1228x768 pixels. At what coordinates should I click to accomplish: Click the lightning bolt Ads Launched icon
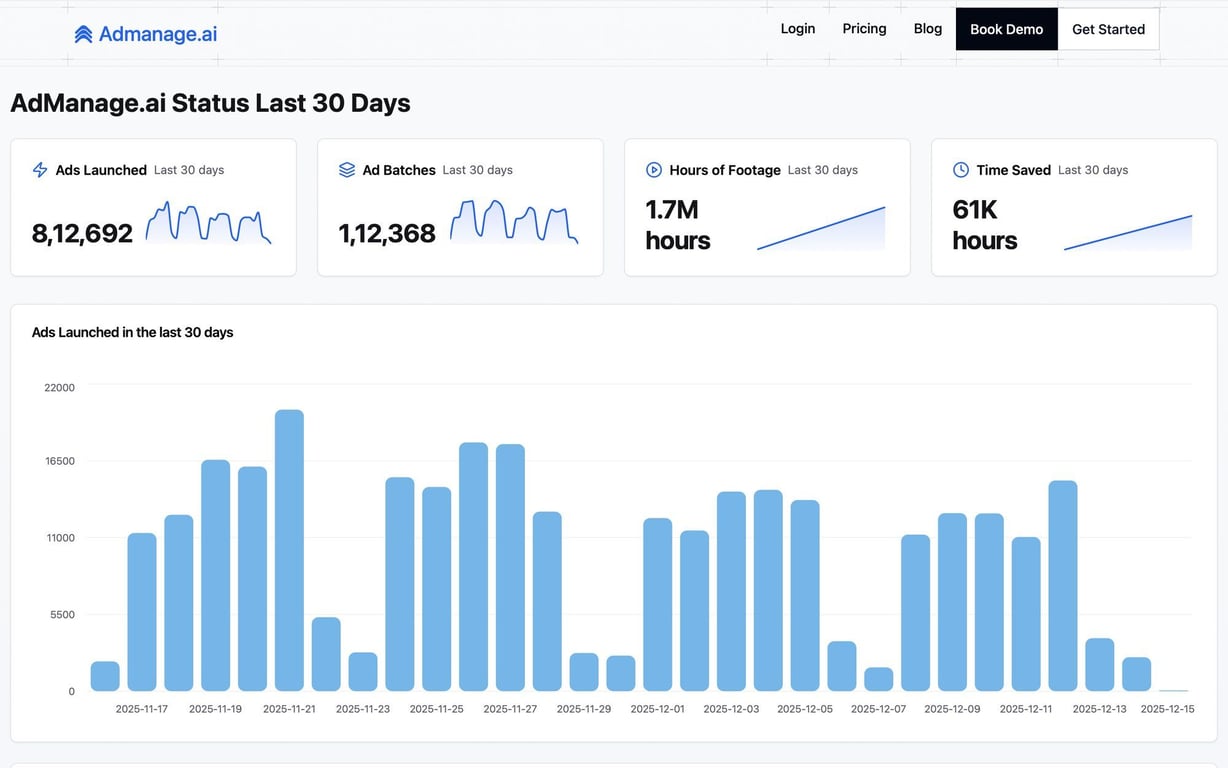coord(40,170)
